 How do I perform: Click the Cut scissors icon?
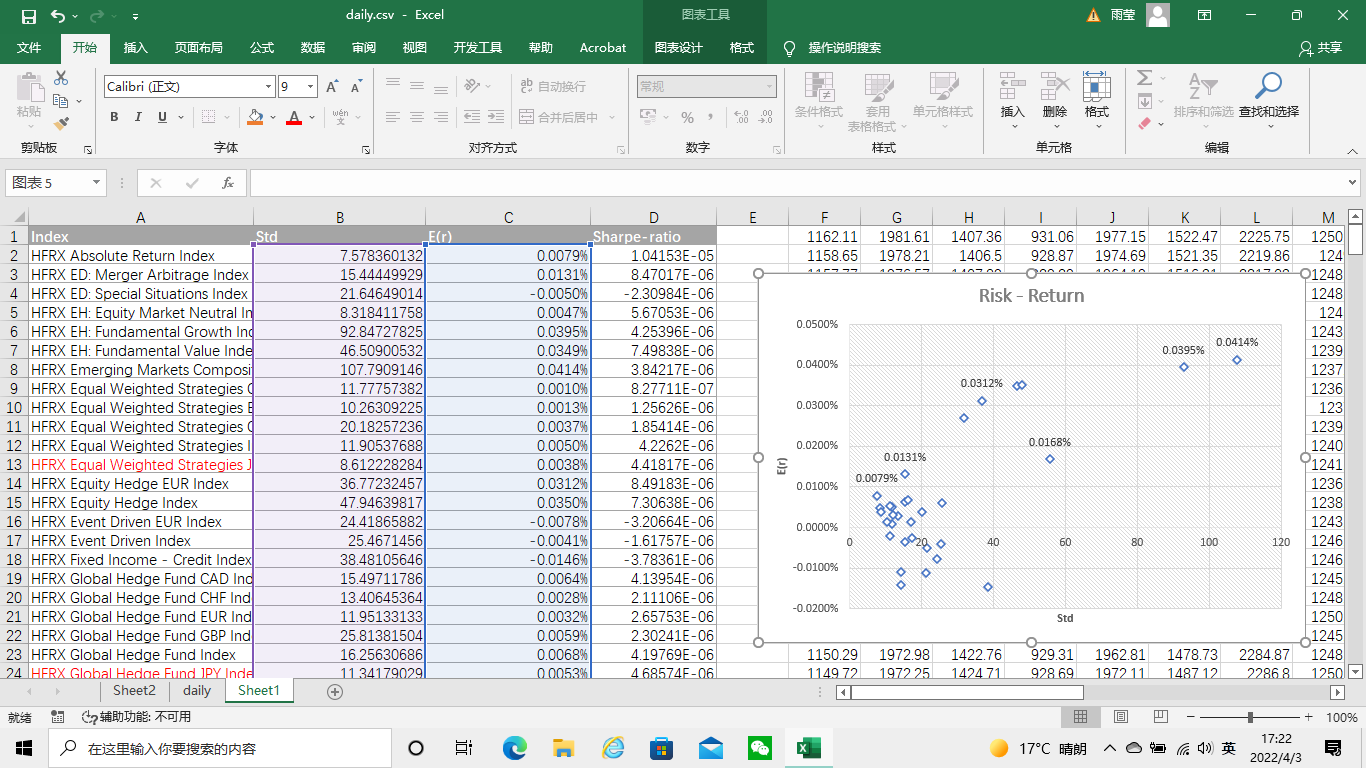61,78
